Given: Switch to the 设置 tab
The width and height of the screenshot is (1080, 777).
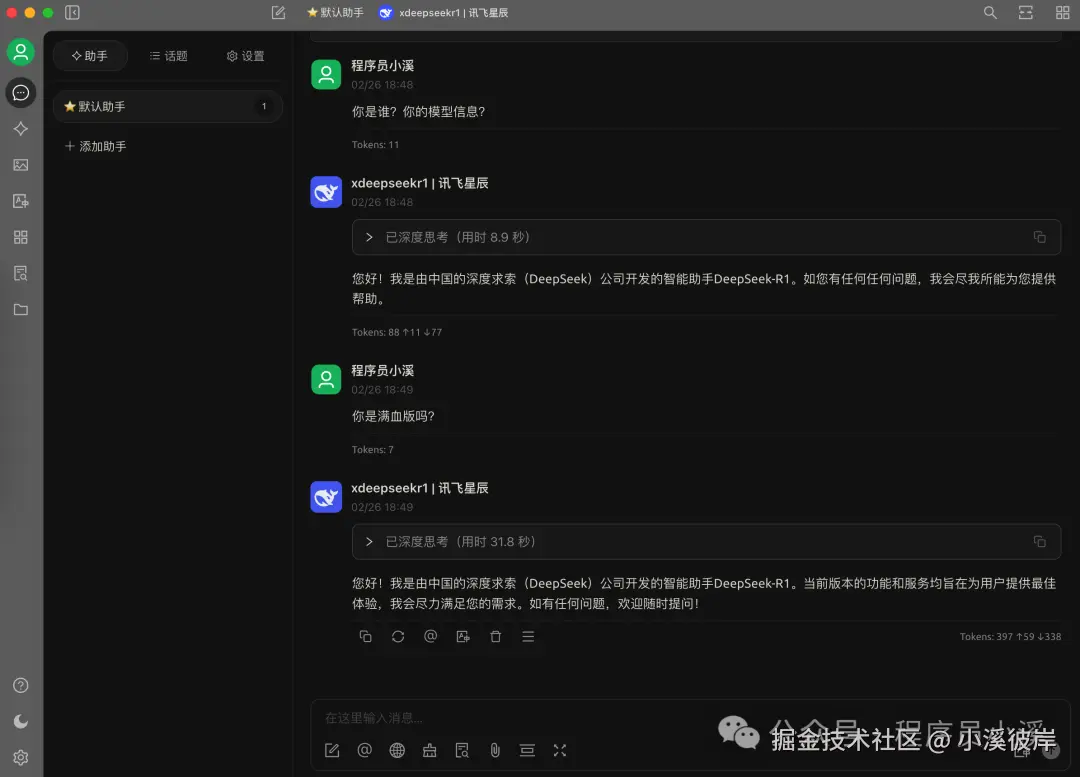Looking at the screenshot, I should coord(245,56).
